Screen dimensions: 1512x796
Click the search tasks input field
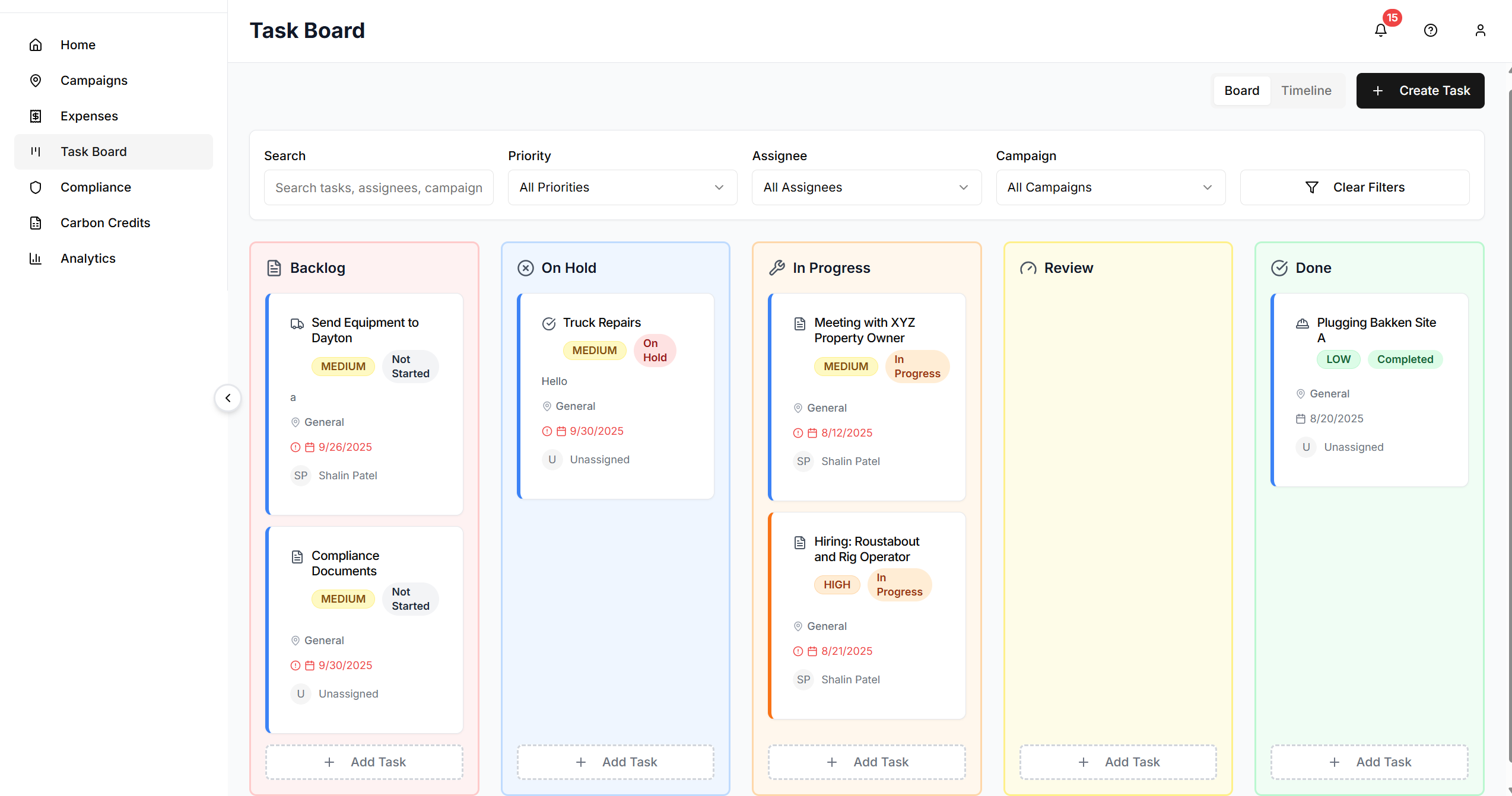coord(379,187)
